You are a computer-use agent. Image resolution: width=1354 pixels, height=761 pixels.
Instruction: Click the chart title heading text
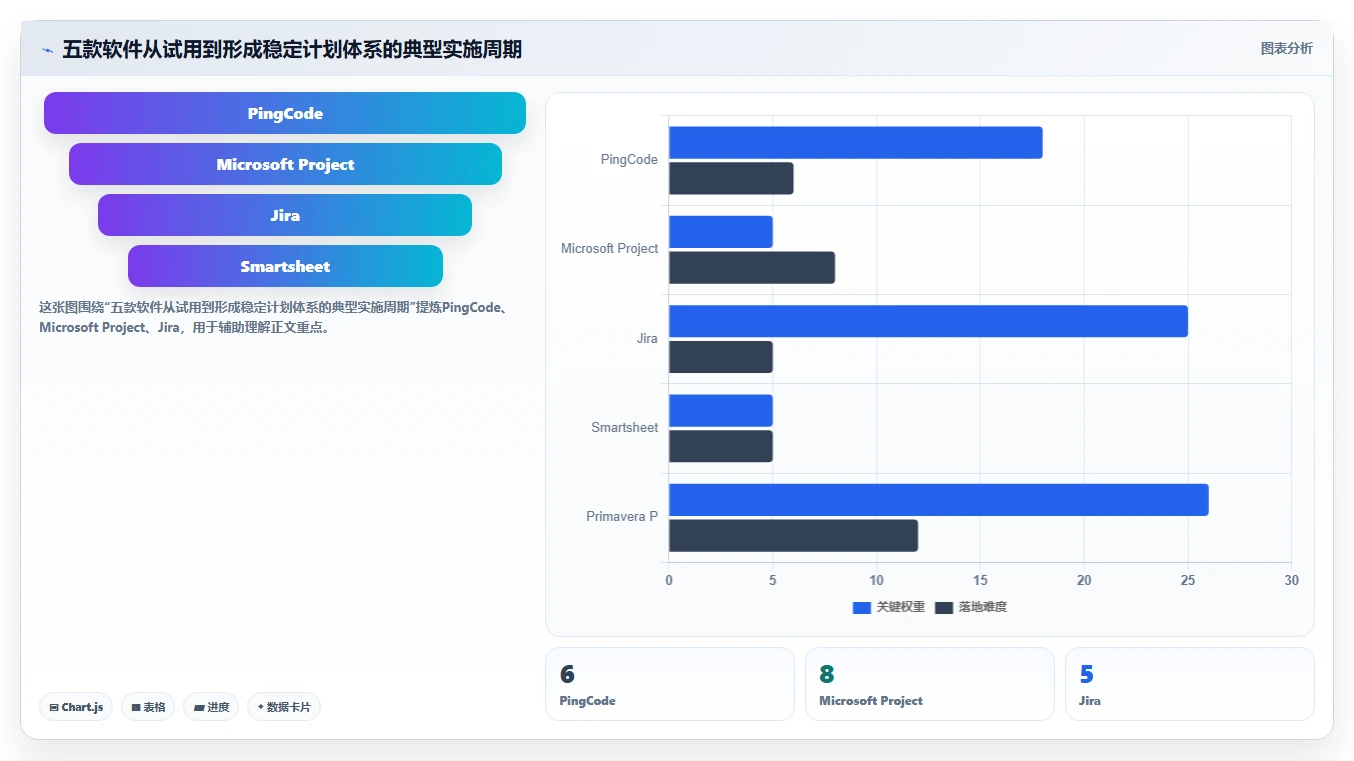coord(292,49)
